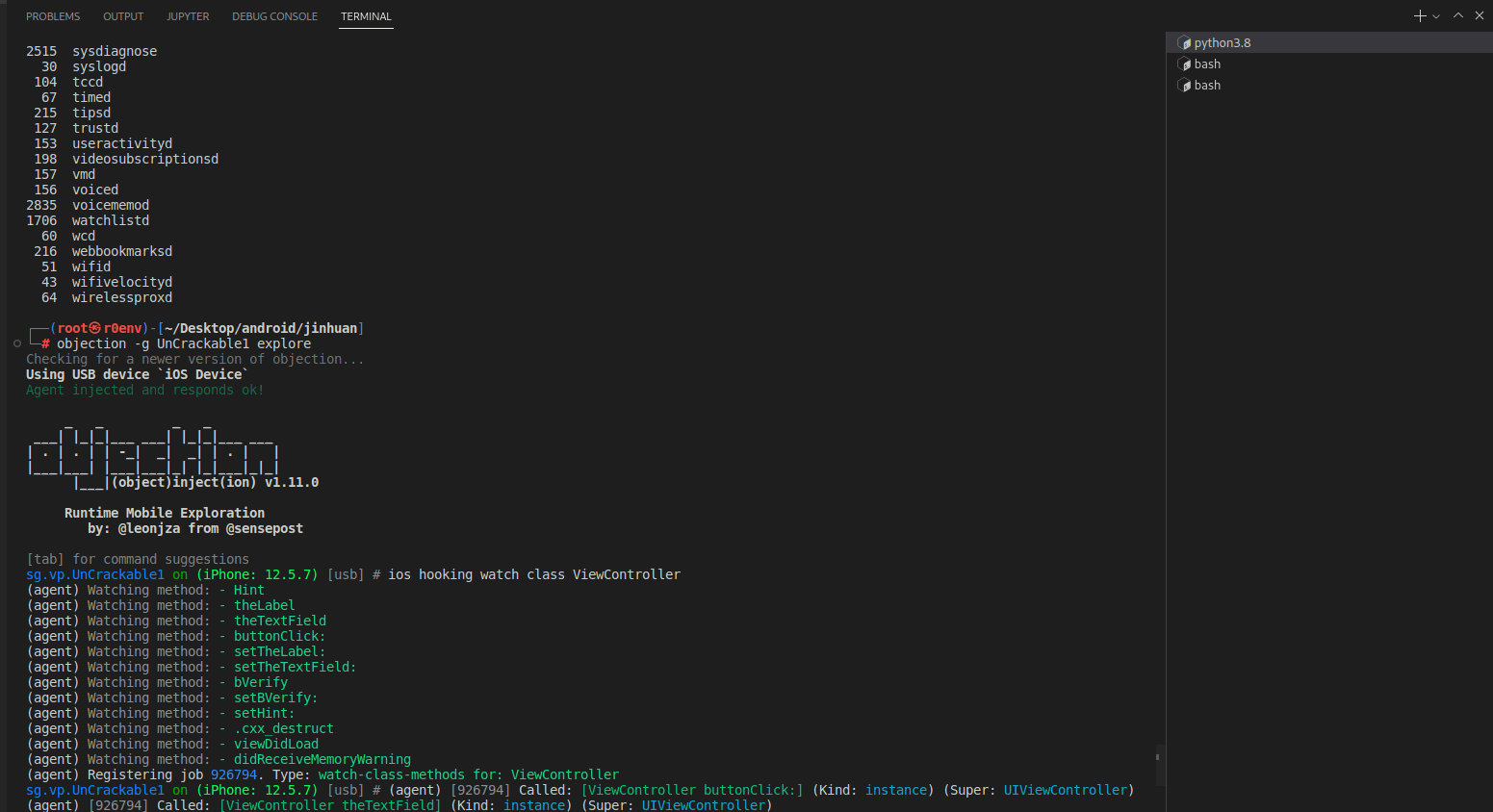Screen dimensions: 1493x812
Task: Create a new terminal with plus icon
Action: 1419,16
